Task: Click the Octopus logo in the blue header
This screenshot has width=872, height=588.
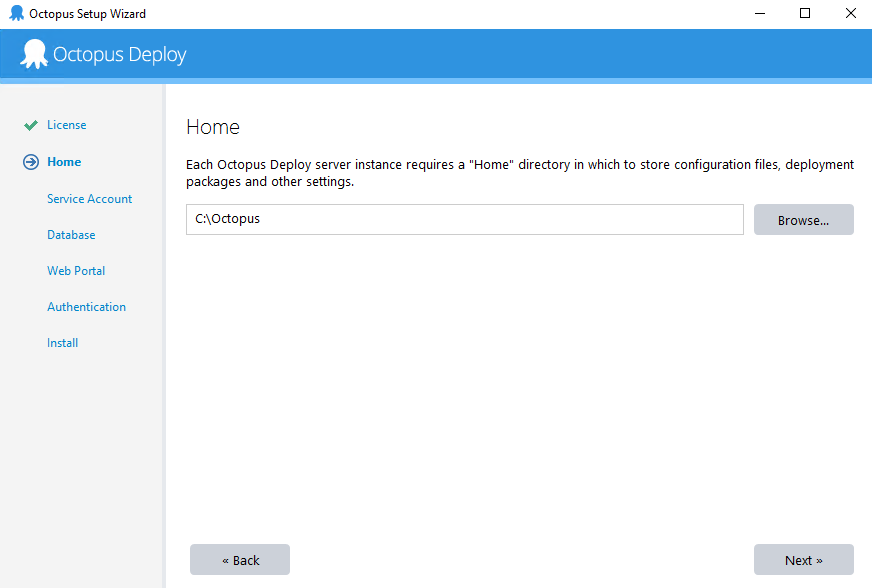Action: [x=34, y=54]
